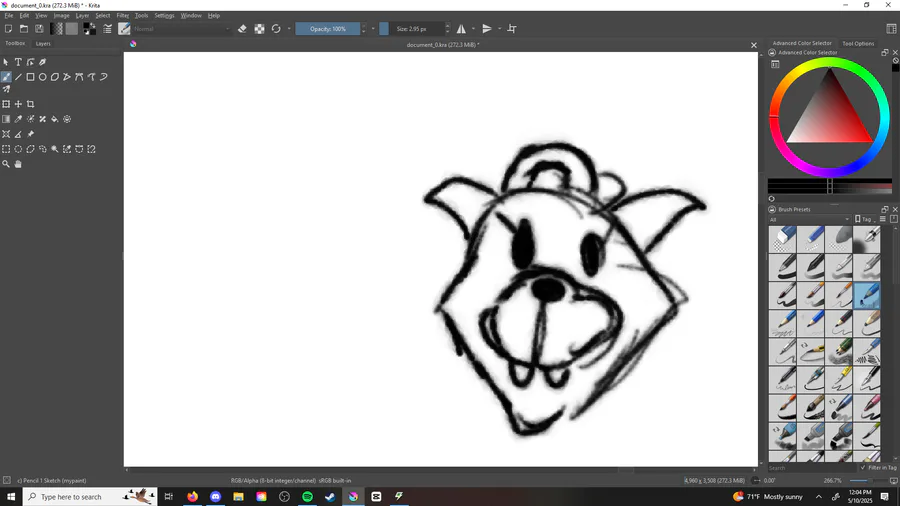Viewport: 900px width, 506px height.
Task: Select the Transform tool
Action: 6,104
